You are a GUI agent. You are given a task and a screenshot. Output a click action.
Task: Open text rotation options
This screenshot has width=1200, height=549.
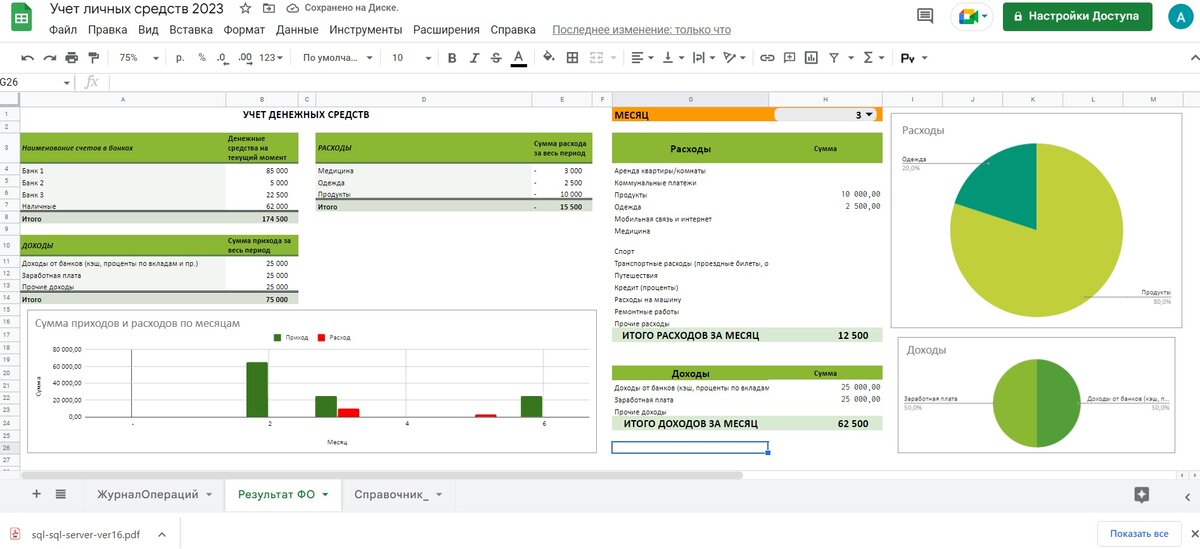tap(734, 58)
